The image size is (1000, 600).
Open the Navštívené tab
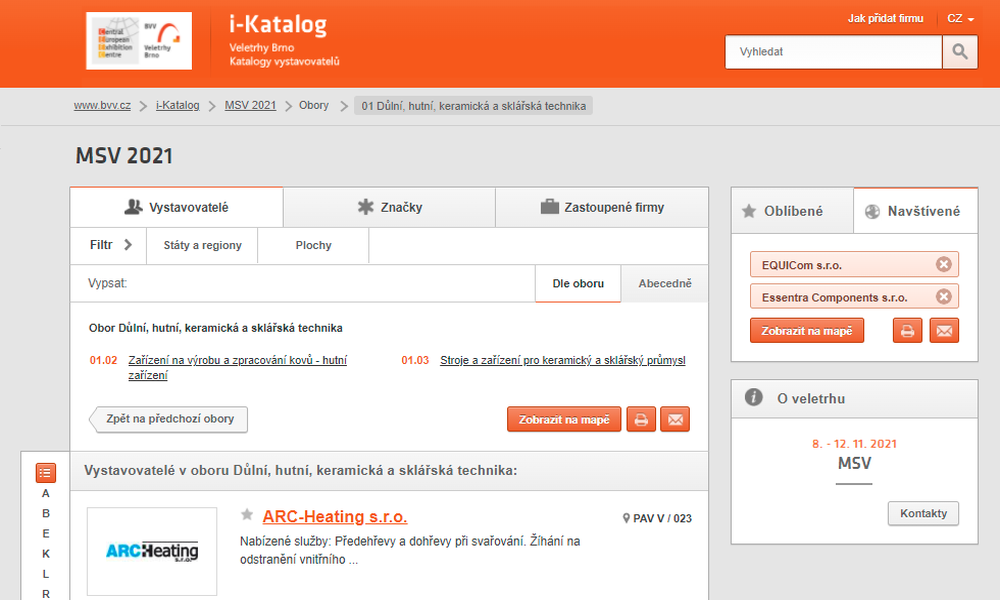coord(916,211)
